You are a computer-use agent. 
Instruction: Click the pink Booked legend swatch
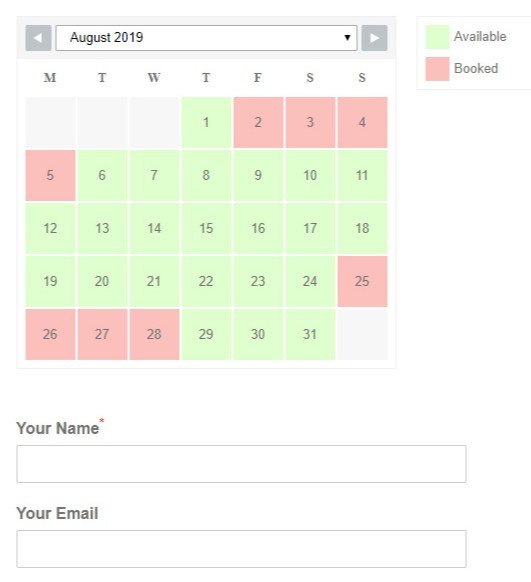point(437,69)
